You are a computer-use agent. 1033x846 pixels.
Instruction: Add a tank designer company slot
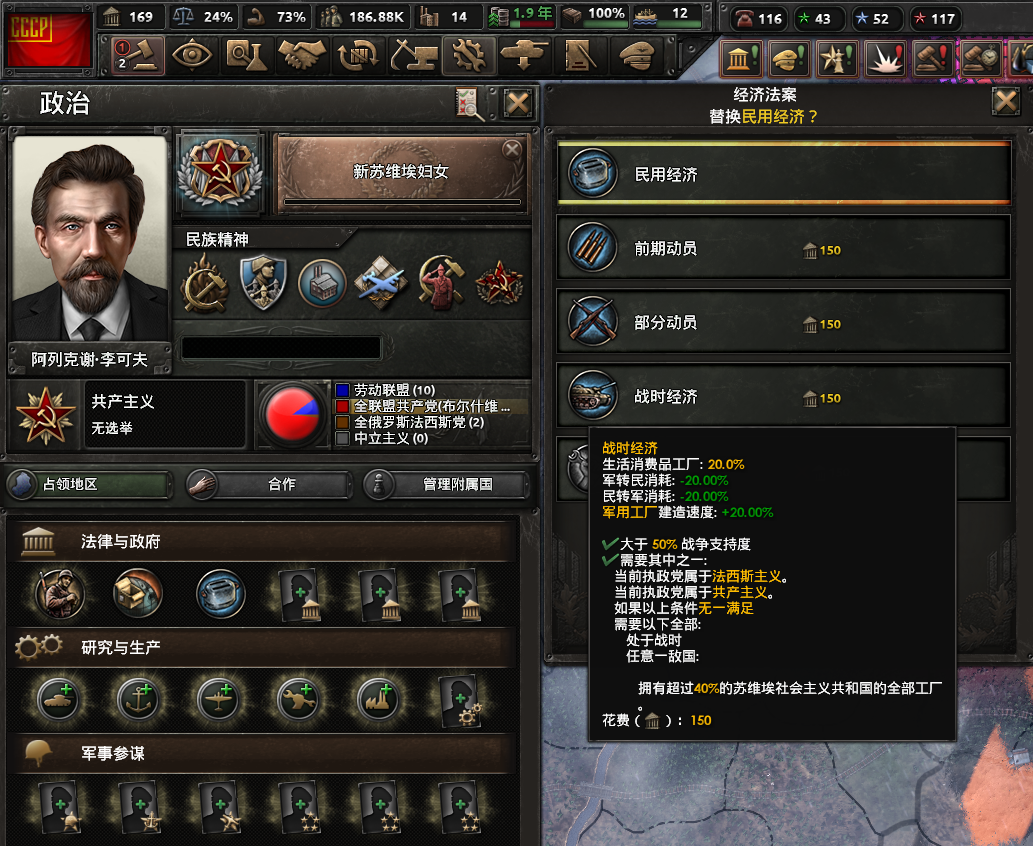[59, 698]
